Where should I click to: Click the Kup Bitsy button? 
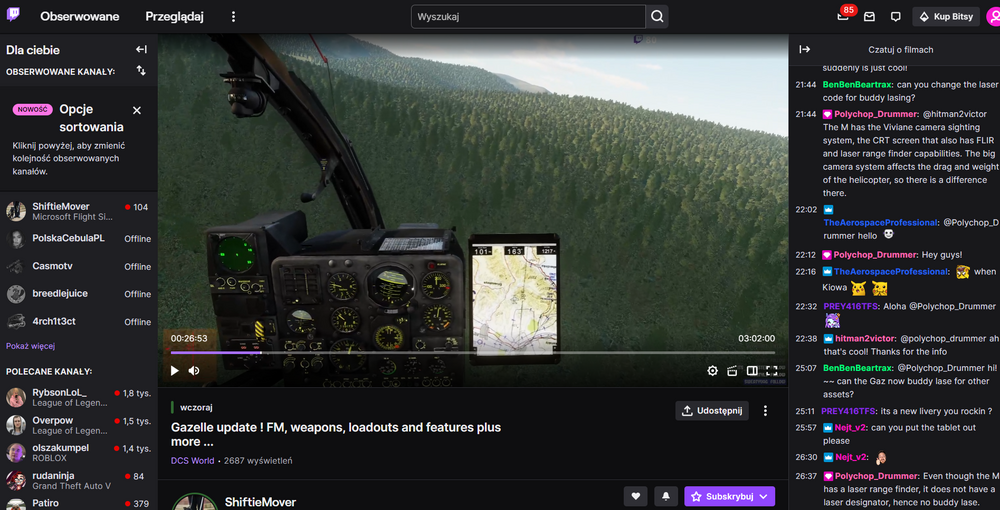946,17
